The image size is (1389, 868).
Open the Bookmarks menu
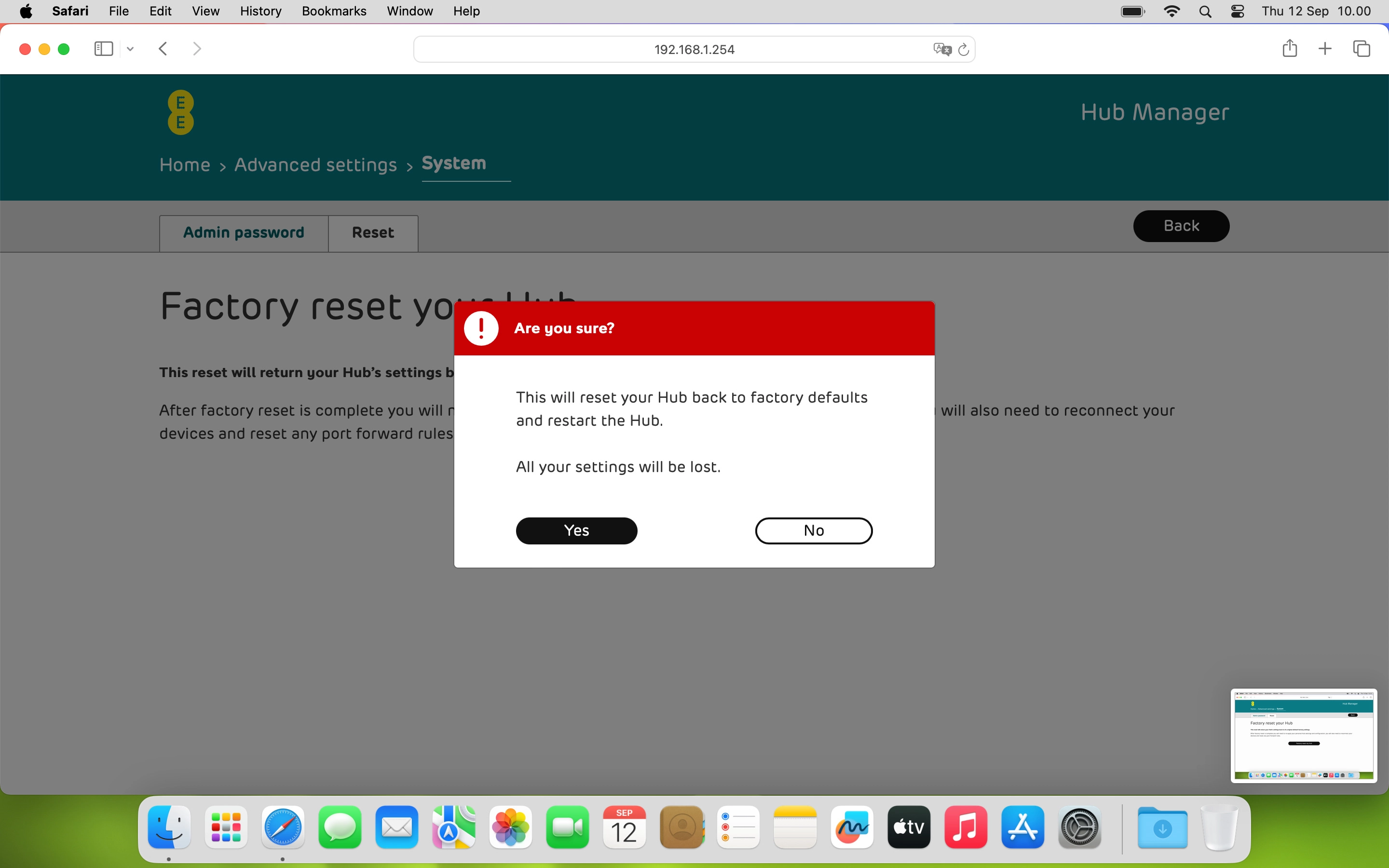[x=334, y=11]
